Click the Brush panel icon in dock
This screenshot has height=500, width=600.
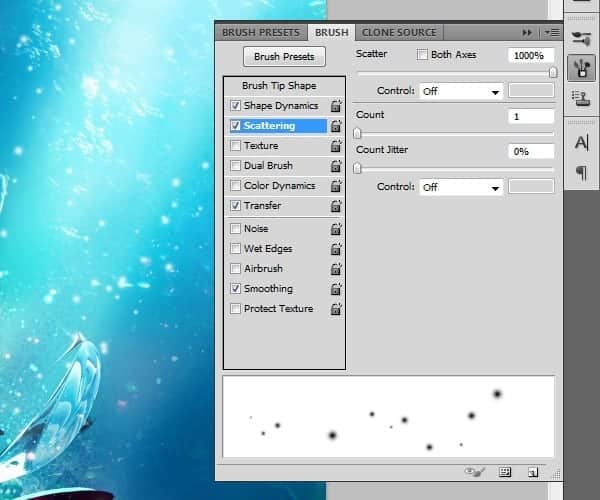[581, 68]
